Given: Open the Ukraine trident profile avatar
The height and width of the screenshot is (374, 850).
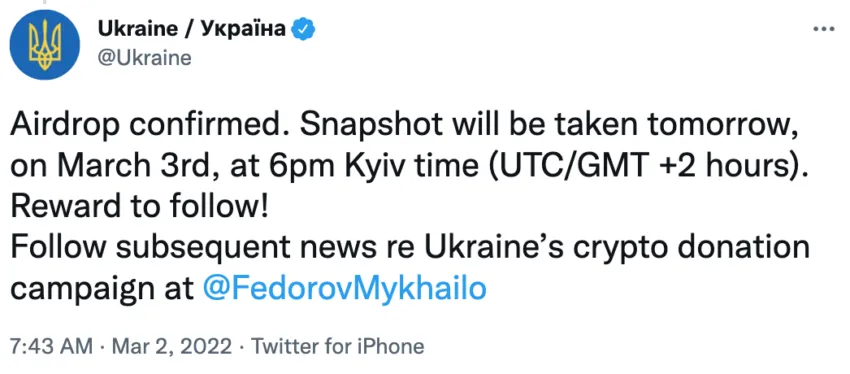Looking at the screenshot, I should tap(46, 44).
